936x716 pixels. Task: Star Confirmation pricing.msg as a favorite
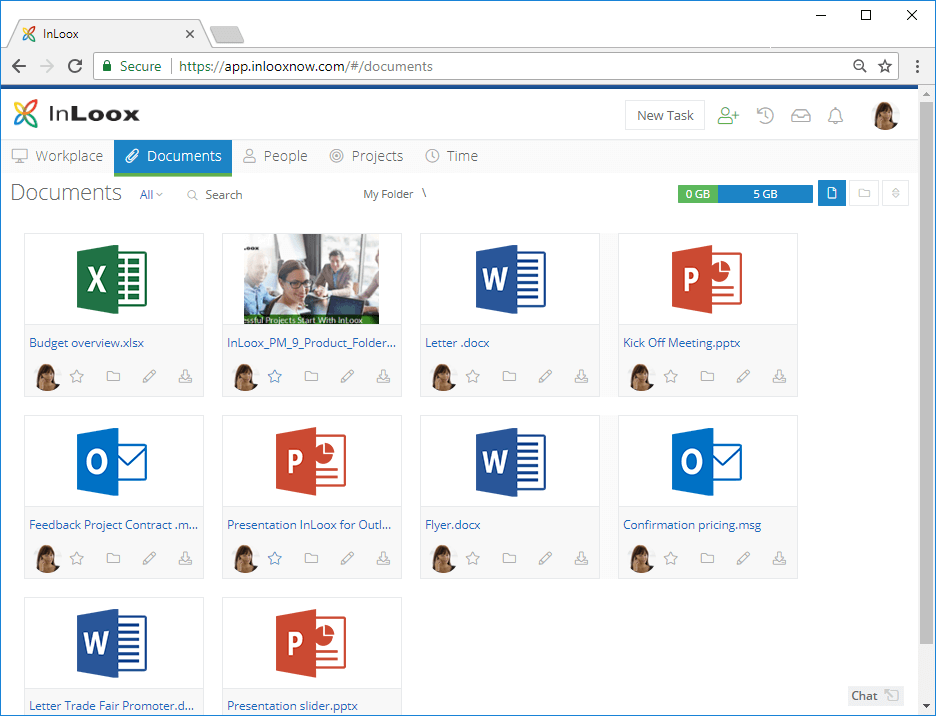tap(671, 558)
